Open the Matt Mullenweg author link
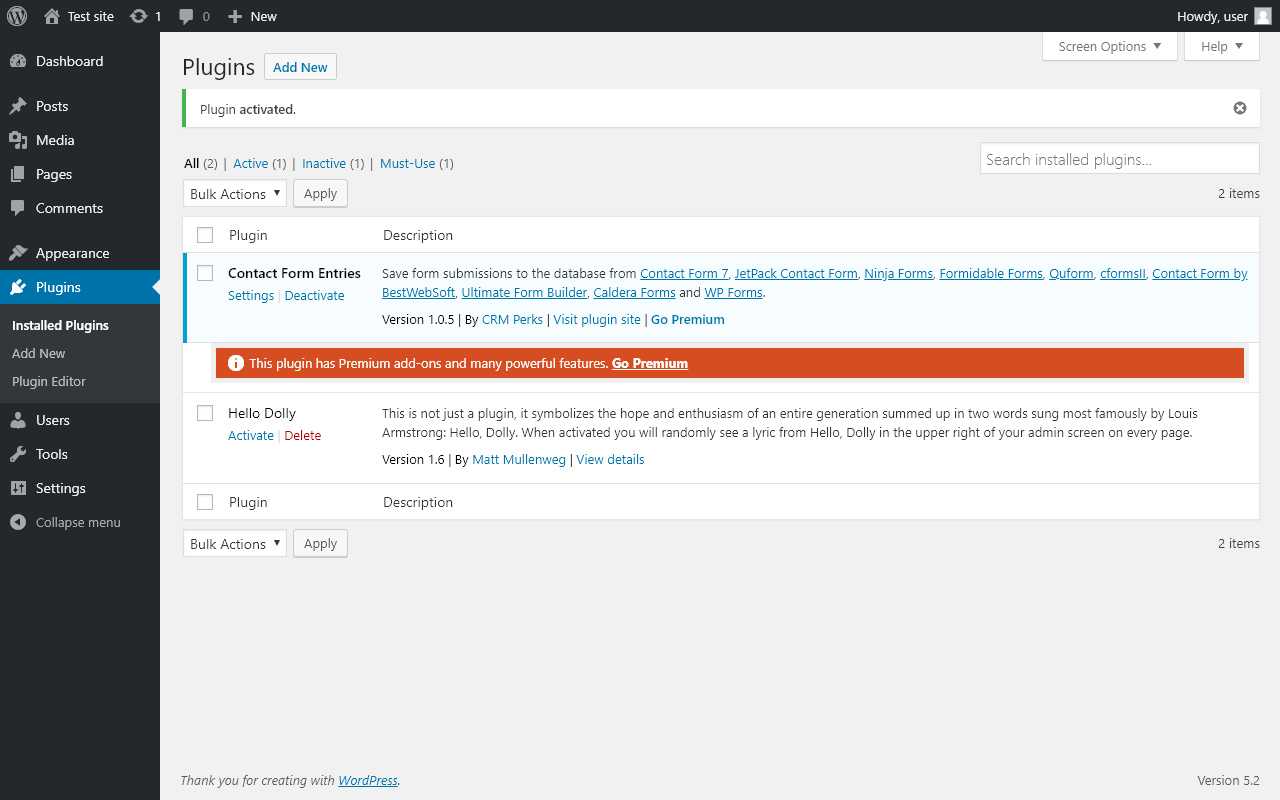 click(519, 459)
